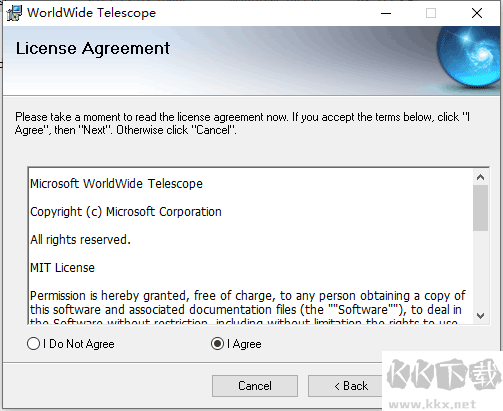Click the License Agreement header title
The height and width of the screenshot is (411, 503).
(x=93, y=49)
